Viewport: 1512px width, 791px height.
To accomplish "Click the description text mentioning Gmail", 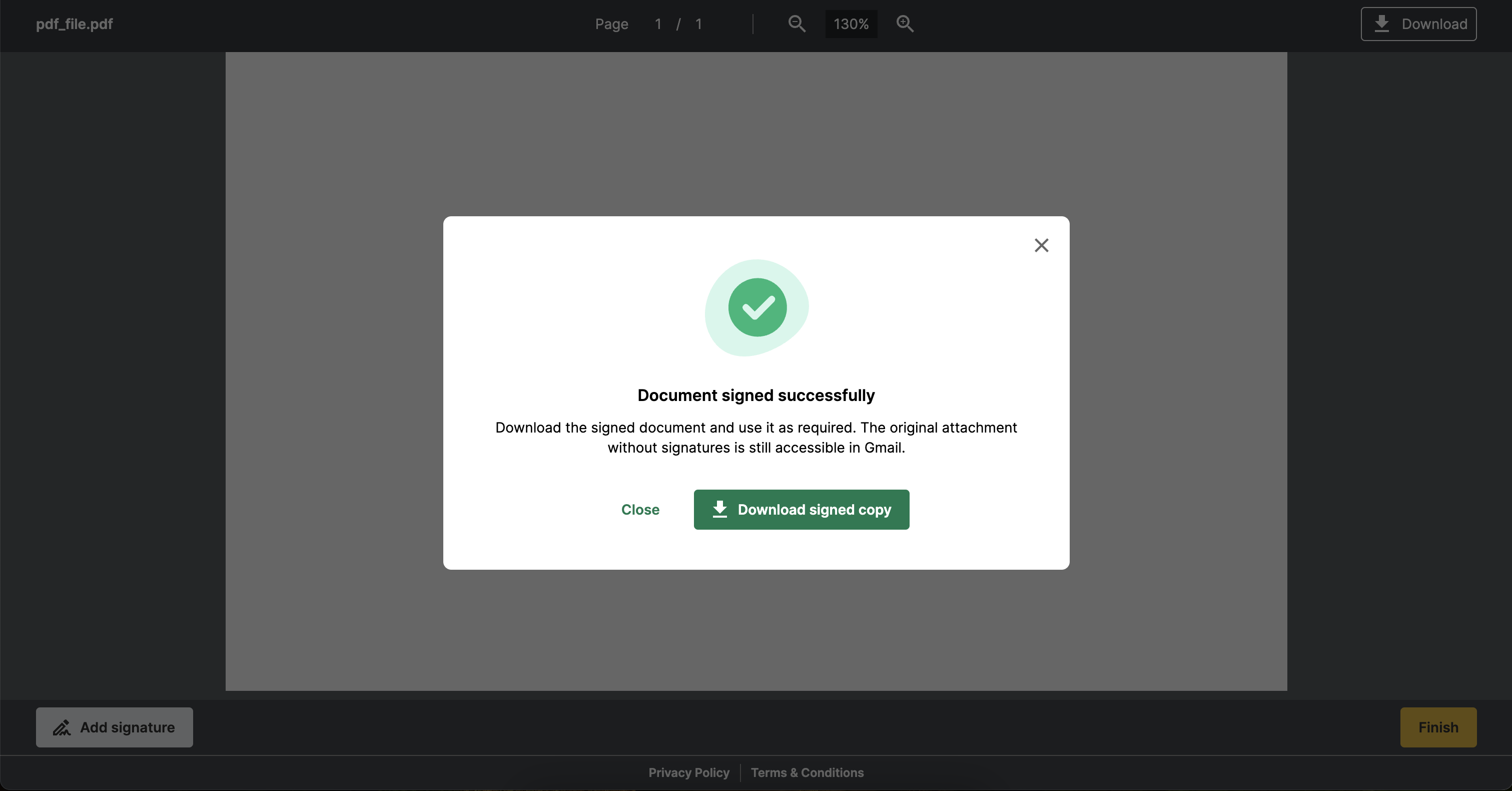I will (756, 438).
